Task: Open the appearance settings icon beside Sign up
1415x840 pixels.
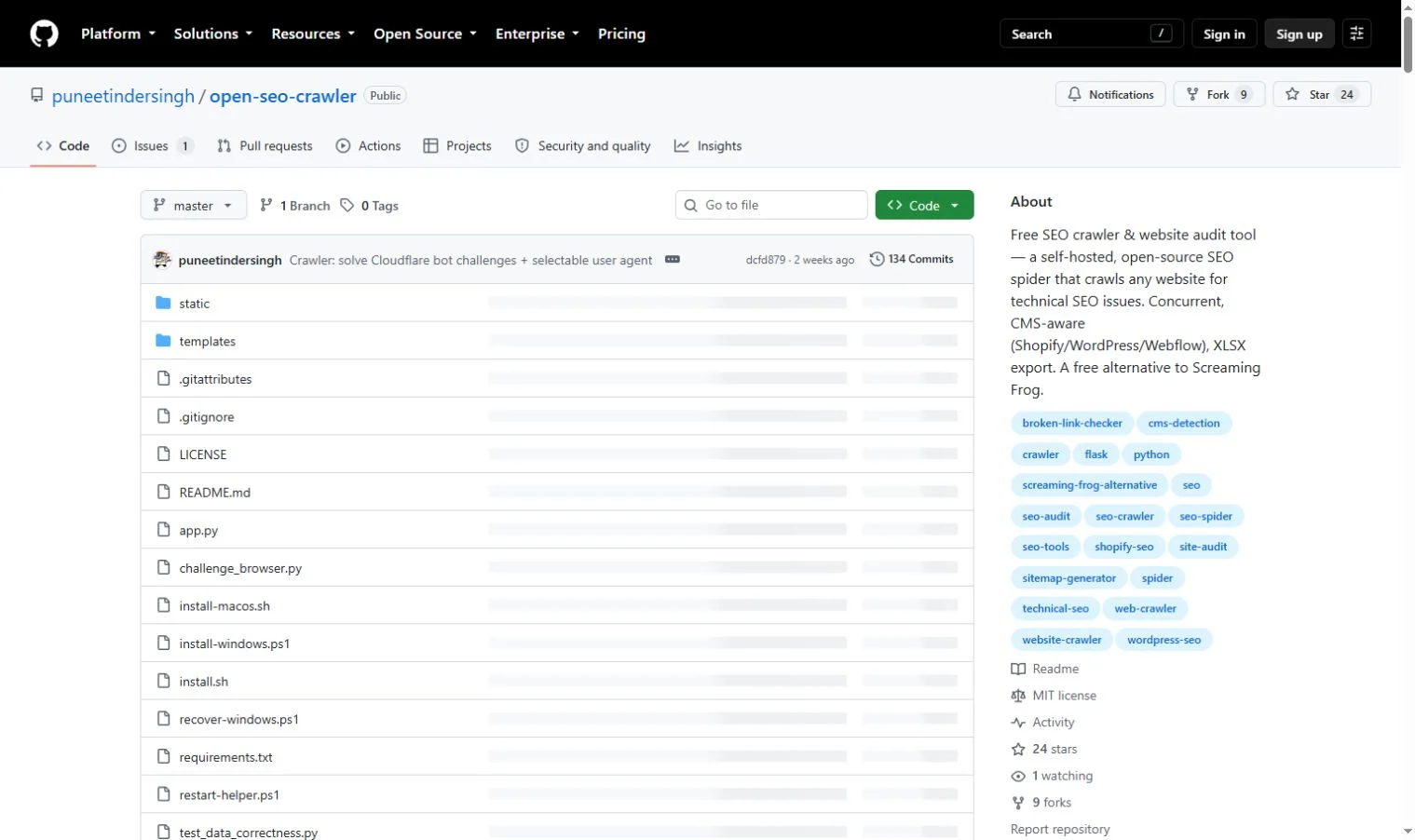Action: 1356,34
